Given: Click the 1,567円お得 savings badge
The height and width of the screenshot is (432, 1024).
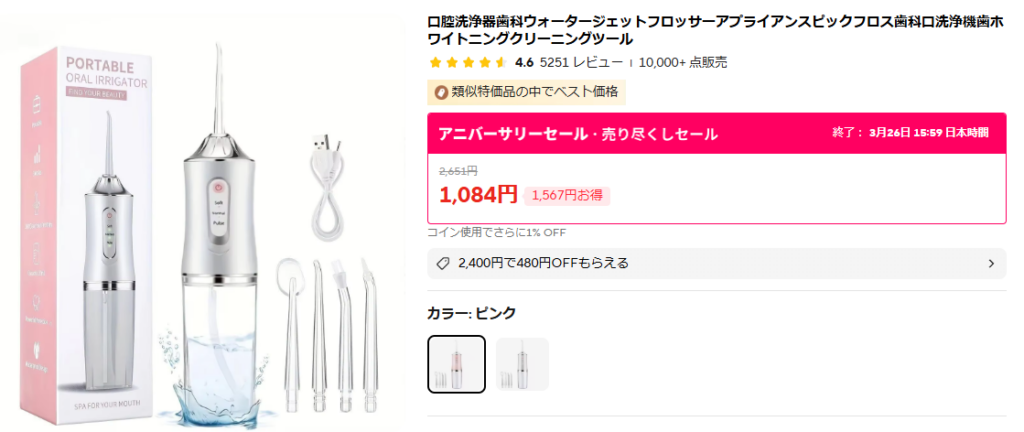Looking at the screenshot, I should [567, 195].
